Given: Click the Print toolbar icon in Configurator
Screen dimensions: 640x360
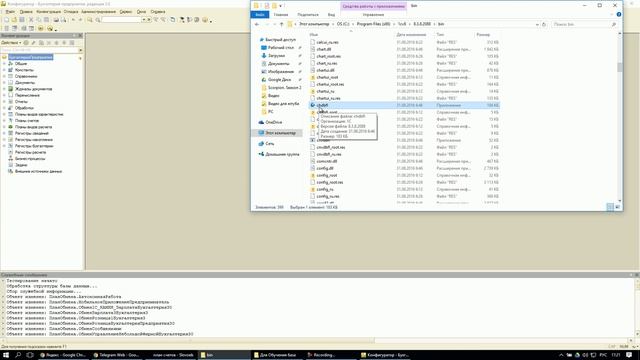Looking at the screenshot, I should click(x=56, y=20).
